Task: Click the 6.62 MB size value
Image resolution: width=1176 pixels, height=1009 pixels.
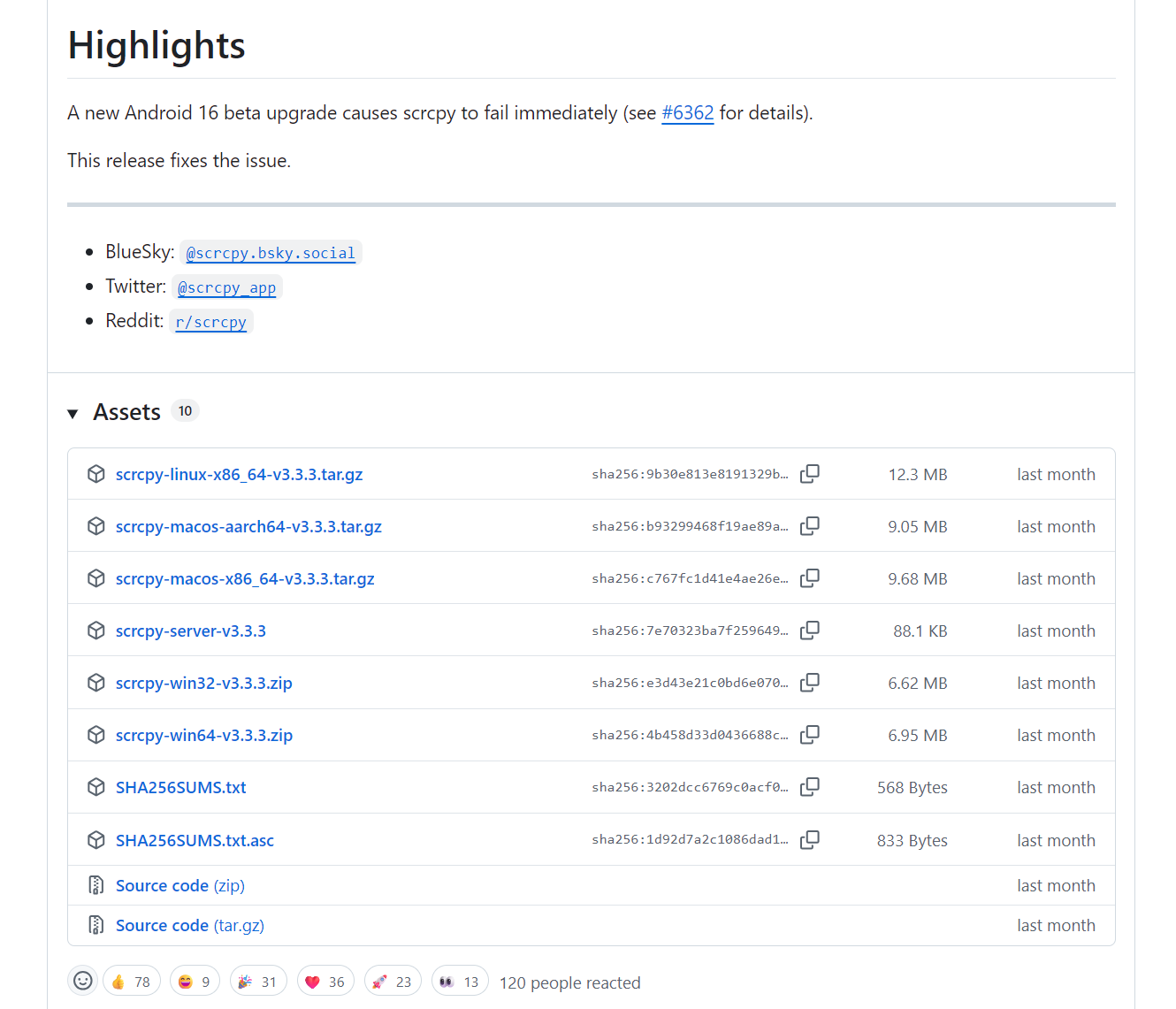Action: (918, 684)
